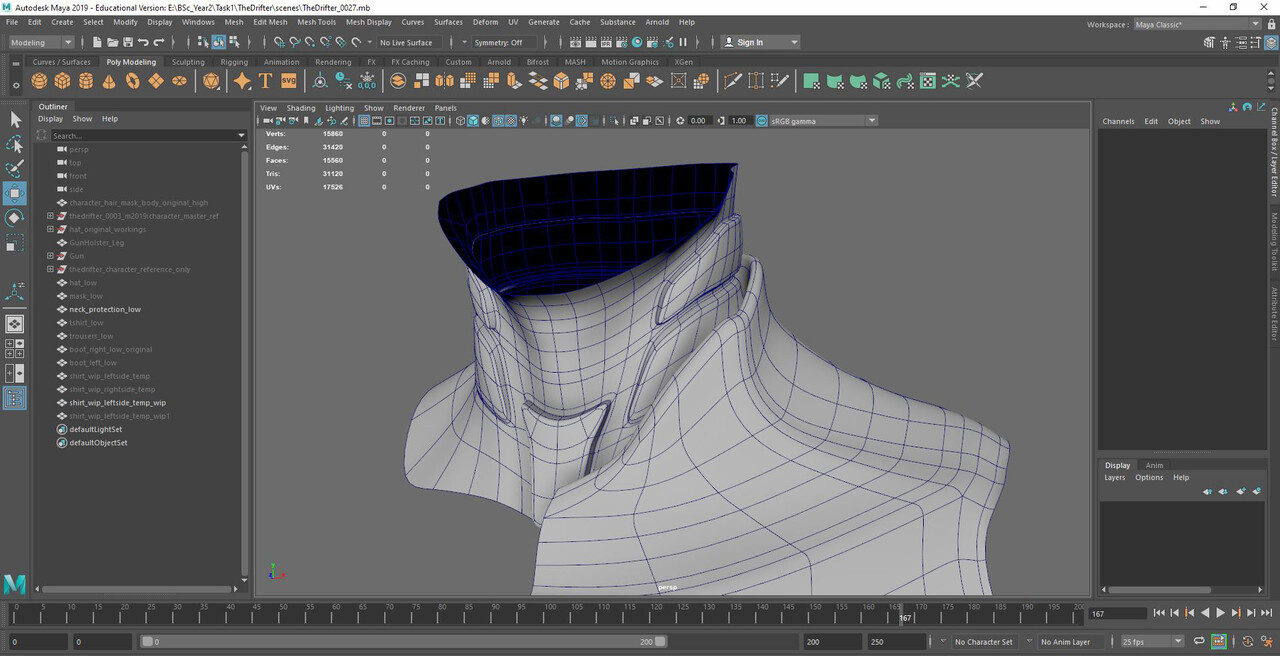The image size is (1280, 656).
Task: Click the Isolate Select icon in viewport toolbar
Action: pyautogui.click(x=613, y=120)
